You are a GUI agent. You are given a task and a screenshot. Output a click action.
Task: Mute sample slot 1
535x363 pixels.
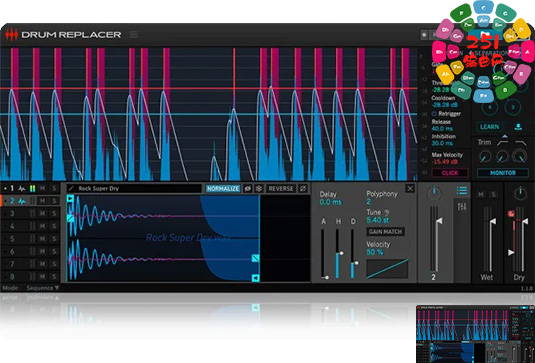point(42,188)
